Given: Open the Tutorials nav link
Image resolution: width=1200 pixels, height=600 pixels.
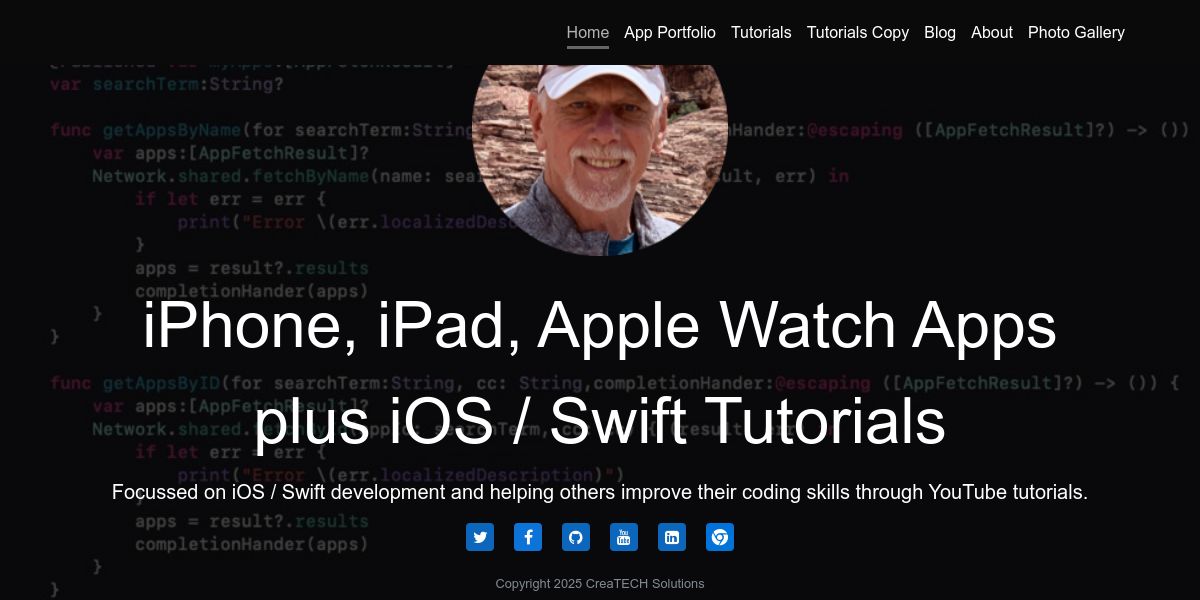Looking at the screenshot, I should (x=761, y=32).
